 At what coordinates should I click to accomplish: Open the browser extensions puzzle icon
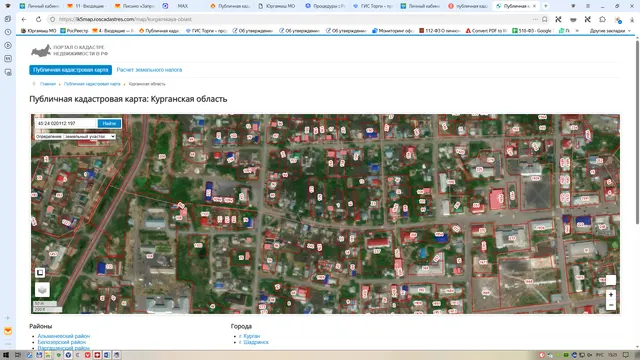click(602, 19)
